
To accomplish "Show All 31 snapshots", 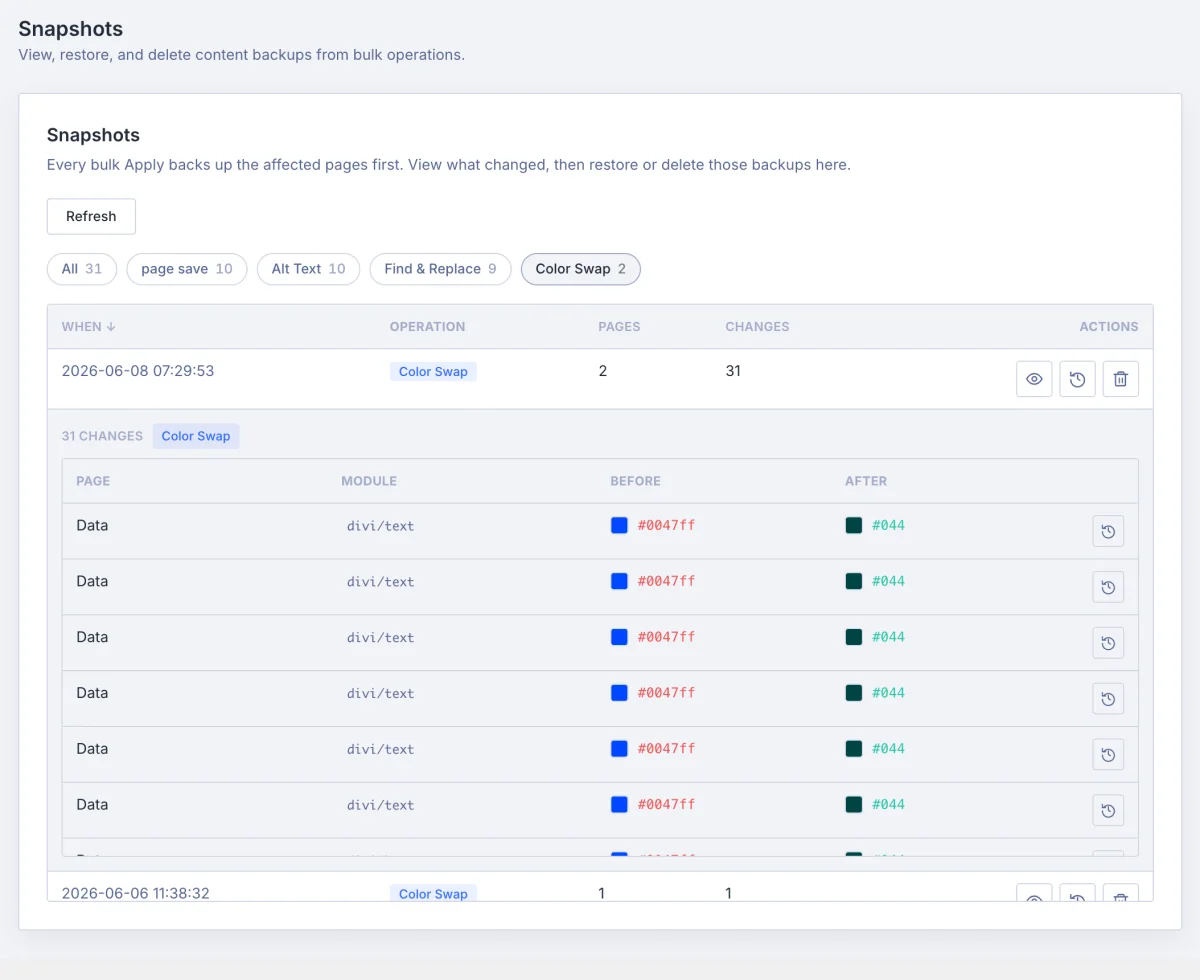I will coord(82,269).
